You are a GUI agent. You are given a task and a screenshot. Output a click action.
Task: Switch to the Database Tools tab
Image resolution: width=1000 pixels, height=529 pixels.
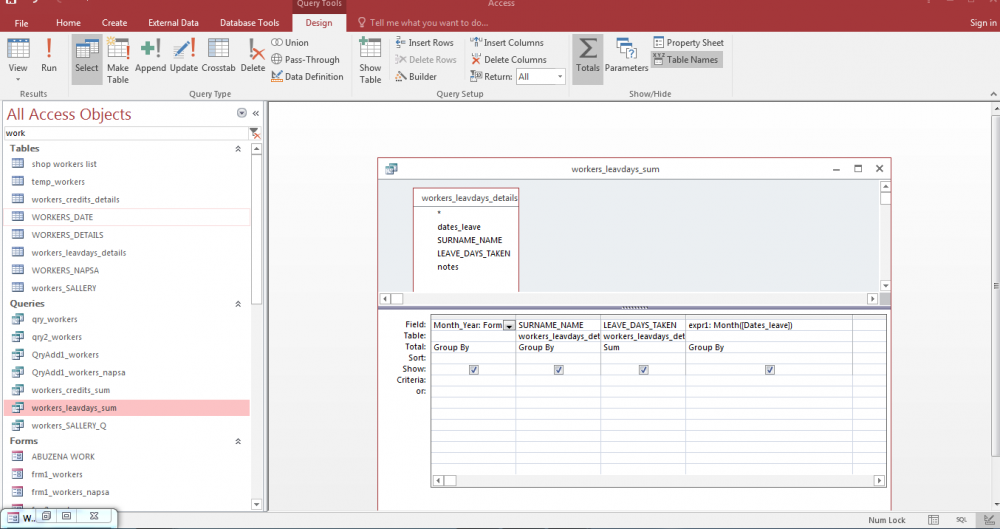point(249,22)
